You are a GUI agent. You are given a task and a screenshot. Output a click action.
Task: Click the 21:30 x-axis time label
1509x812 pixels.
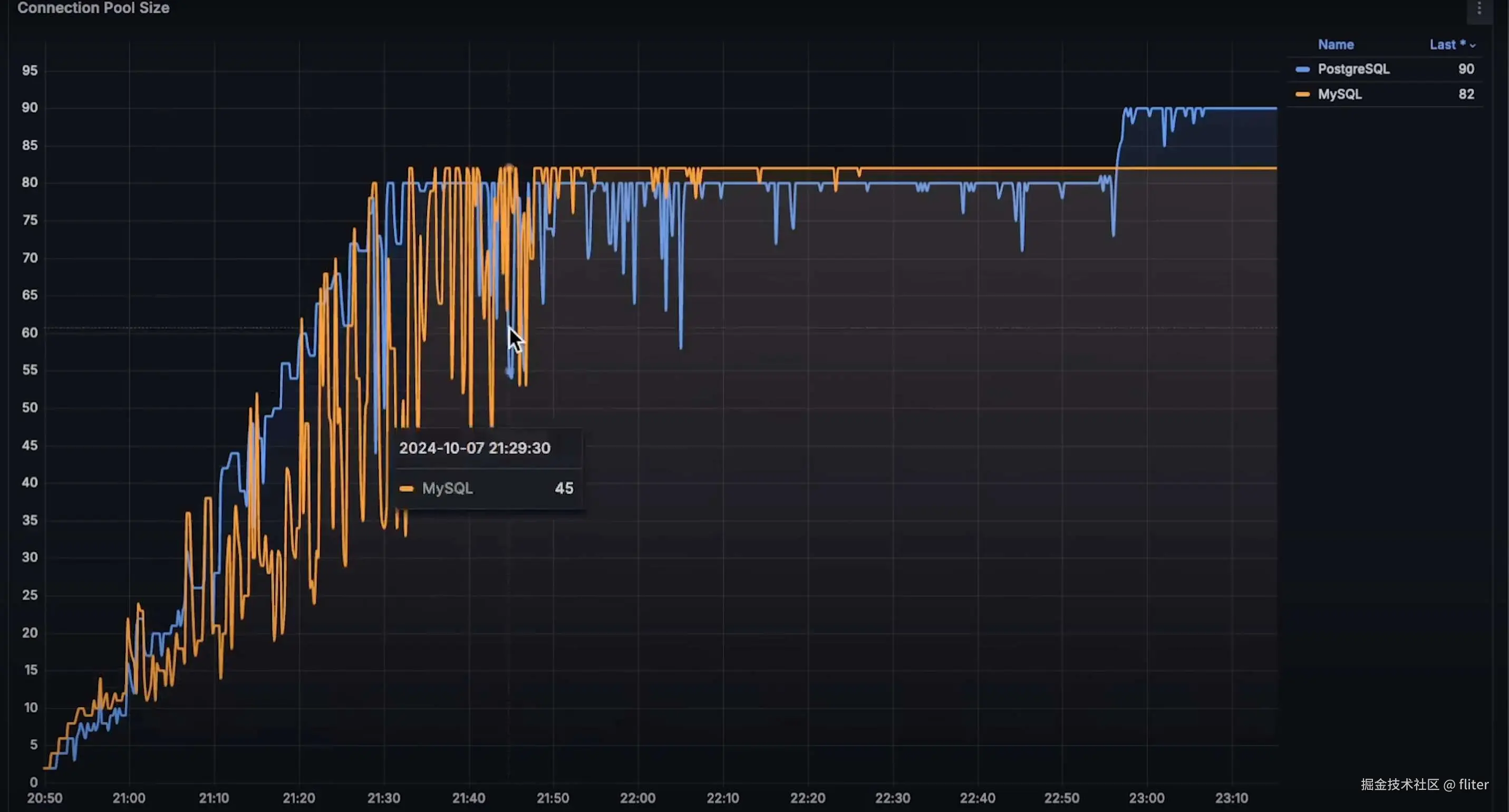pyautogui.click(x=384, y=798)
